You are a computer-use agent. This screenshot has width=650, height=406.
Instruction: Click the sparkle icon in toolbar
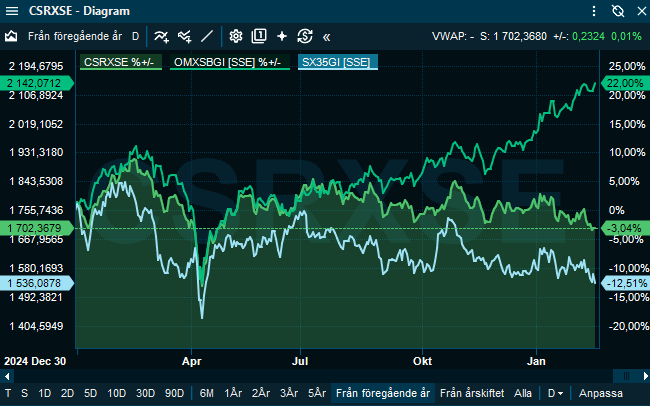click(x=282, y=36)
